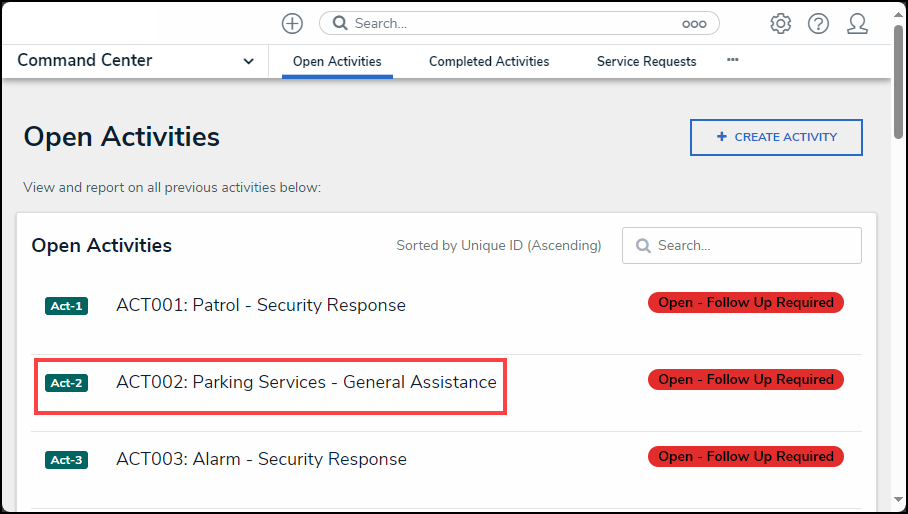Click the three-dot icon in top search bar
This screenshot has width=908, height=514.
[x=694, y=23]
